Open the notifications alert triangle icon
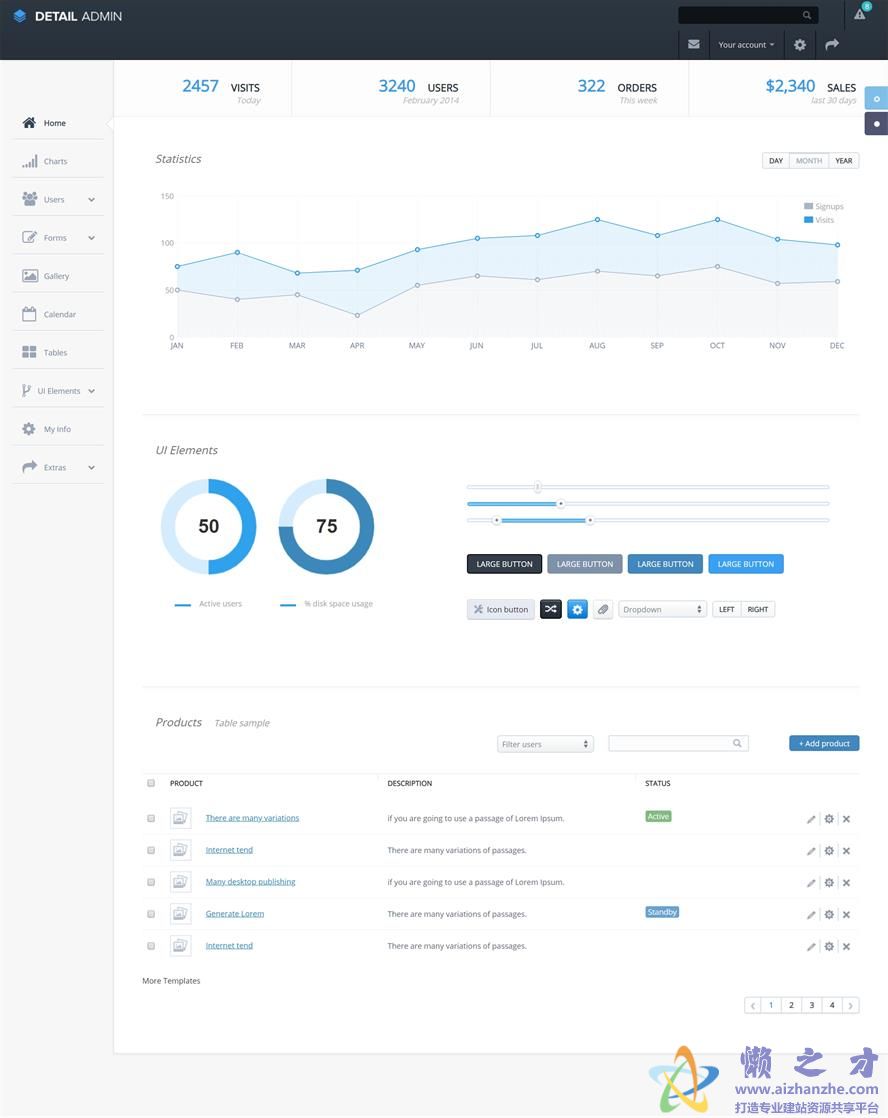 point(859,14)
